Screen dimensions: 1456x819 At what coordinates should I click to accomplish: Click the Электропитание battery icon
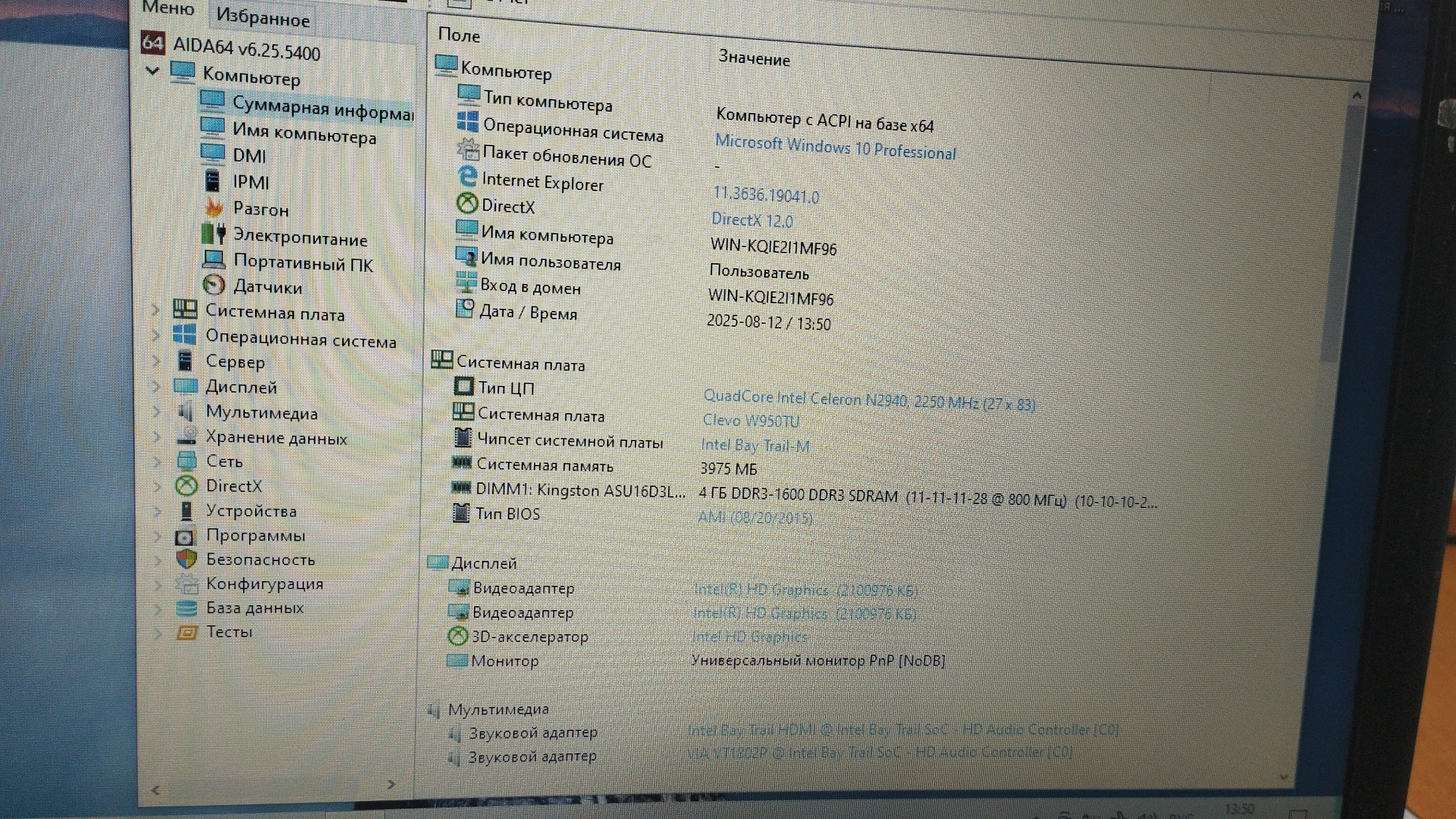point(214,234)
